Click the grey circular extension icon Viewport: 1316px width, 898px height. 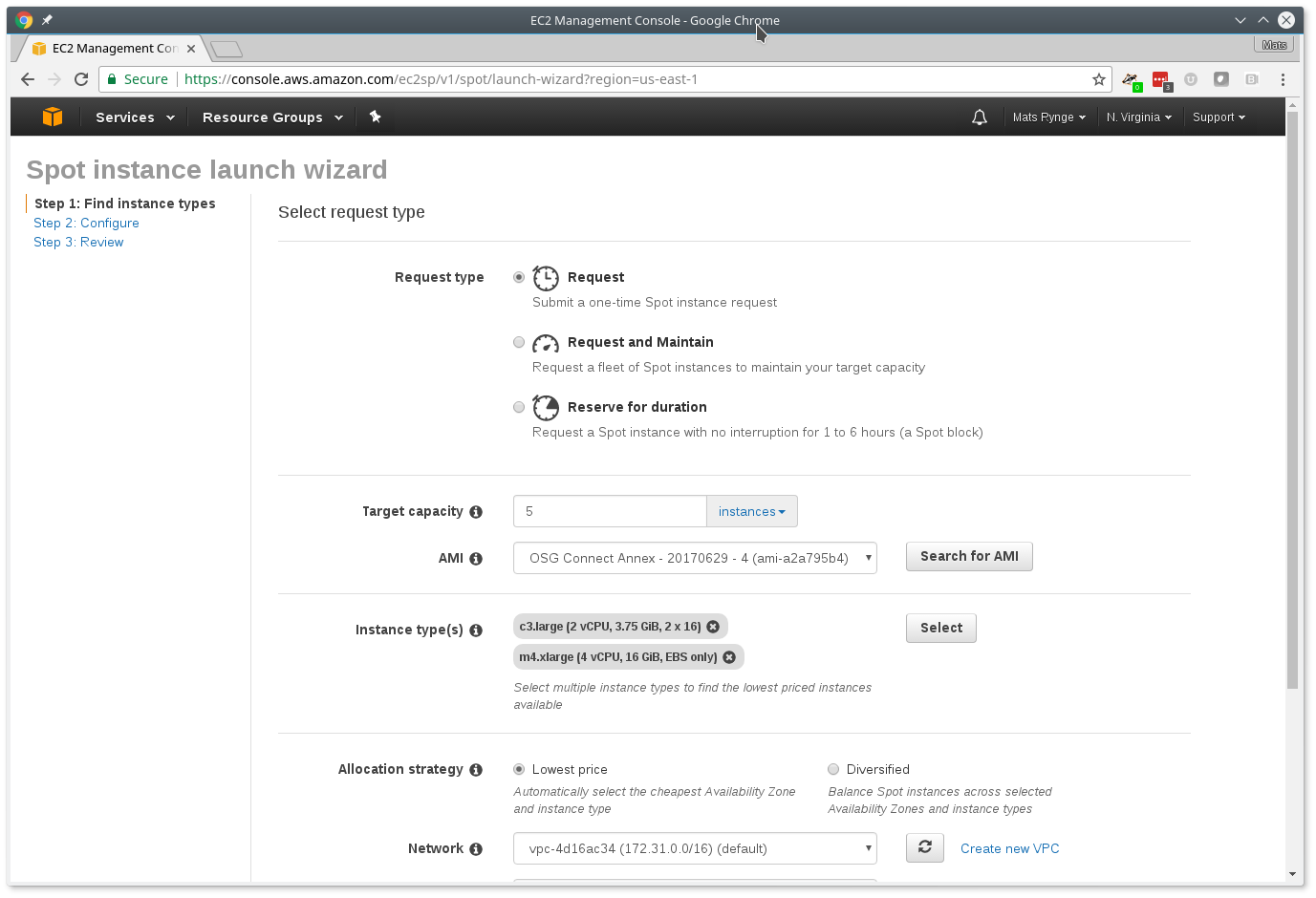pos(1191,79)
